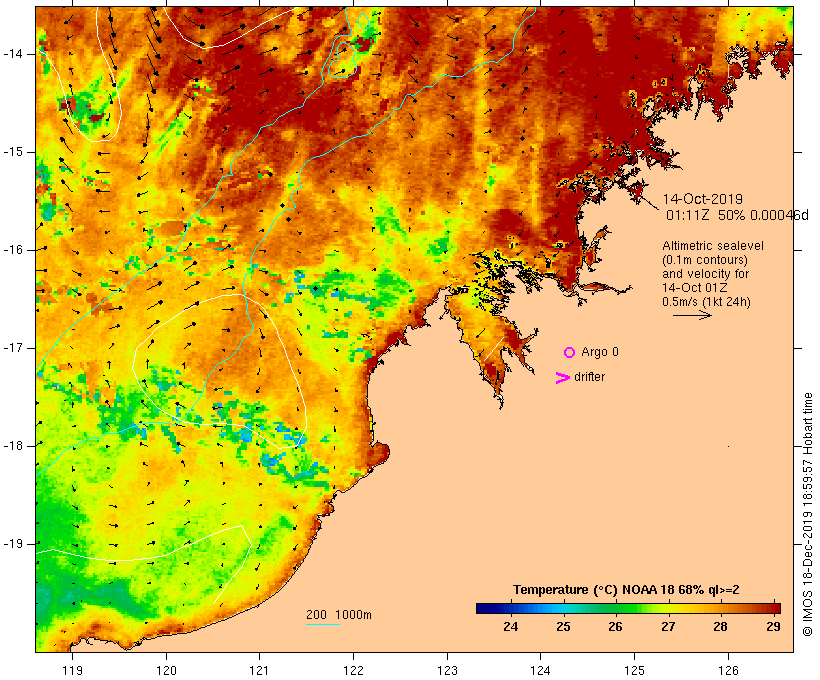Click the '-18' latitude axis label
Viewport: 820px width, 680px height.
[12, 446]
